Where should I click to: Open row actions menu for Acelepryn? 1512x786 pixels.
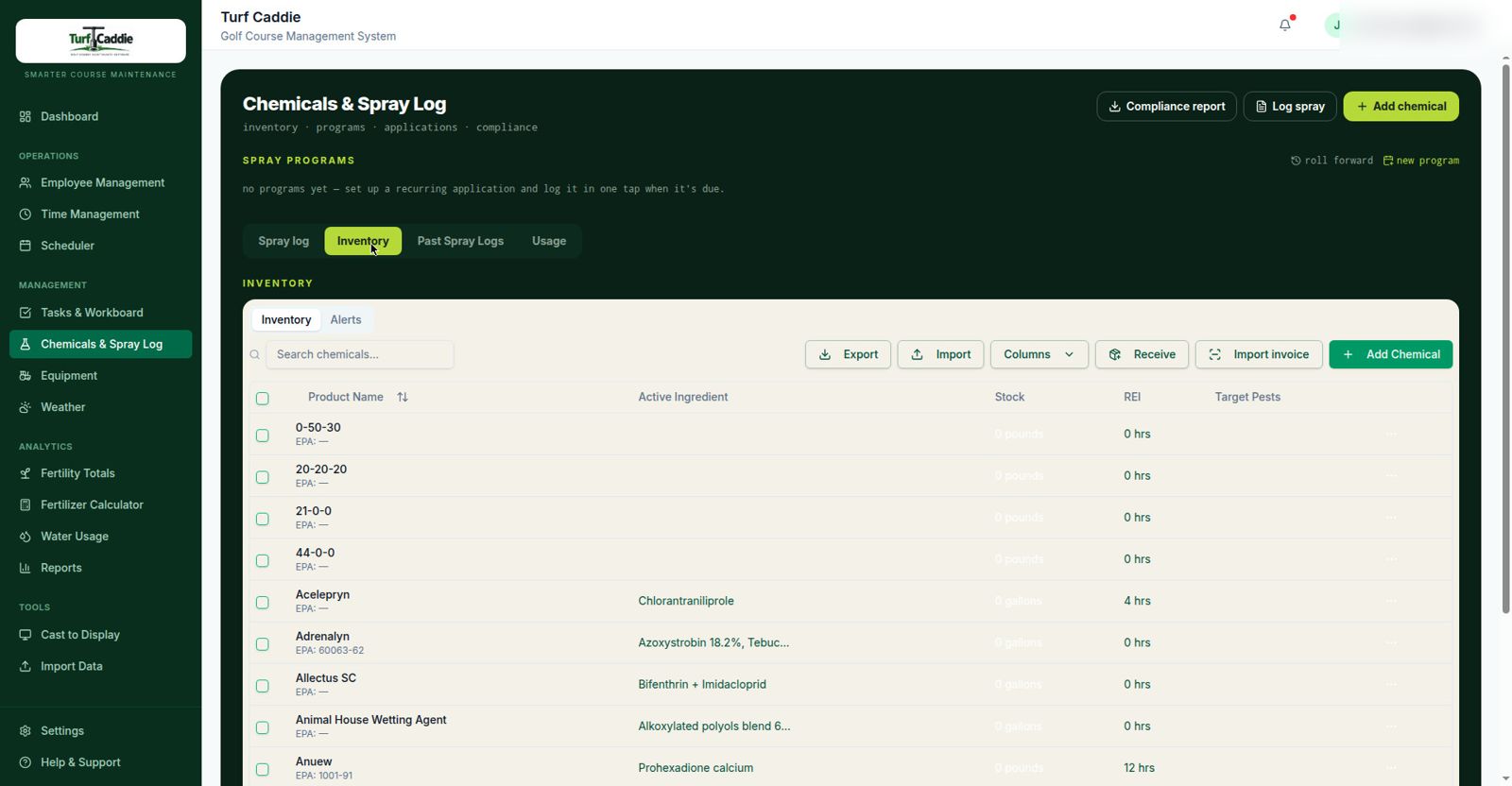[1391, 601]
